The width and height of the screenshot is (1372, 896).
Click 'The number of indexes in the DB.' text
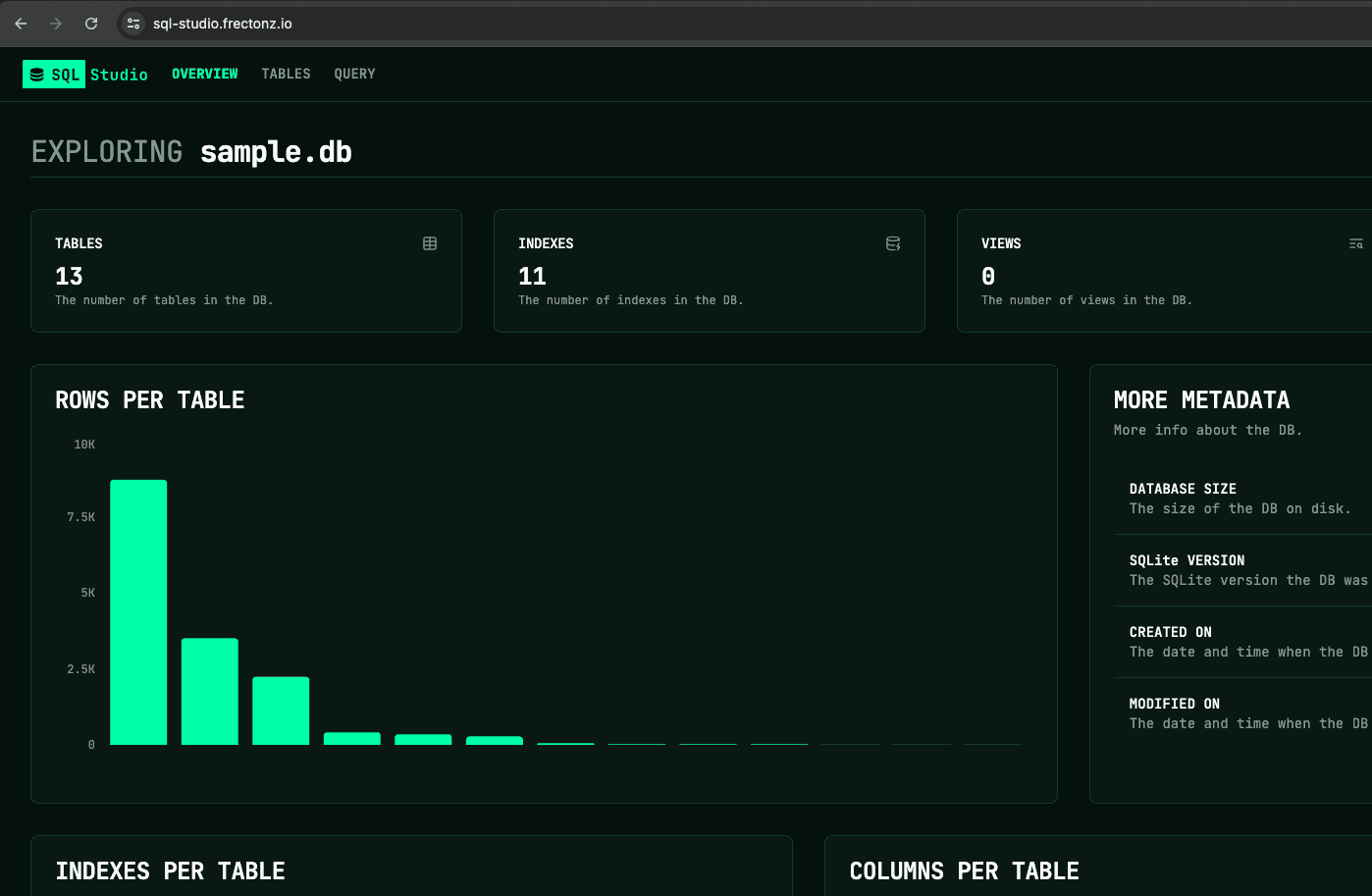(x=631, y=300)
